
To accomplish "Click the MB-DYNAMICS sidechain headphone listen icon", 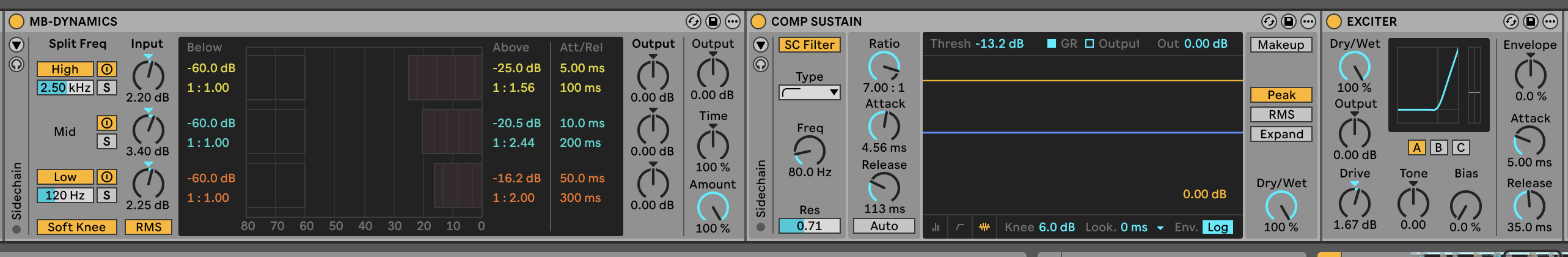I will point(16,64).
